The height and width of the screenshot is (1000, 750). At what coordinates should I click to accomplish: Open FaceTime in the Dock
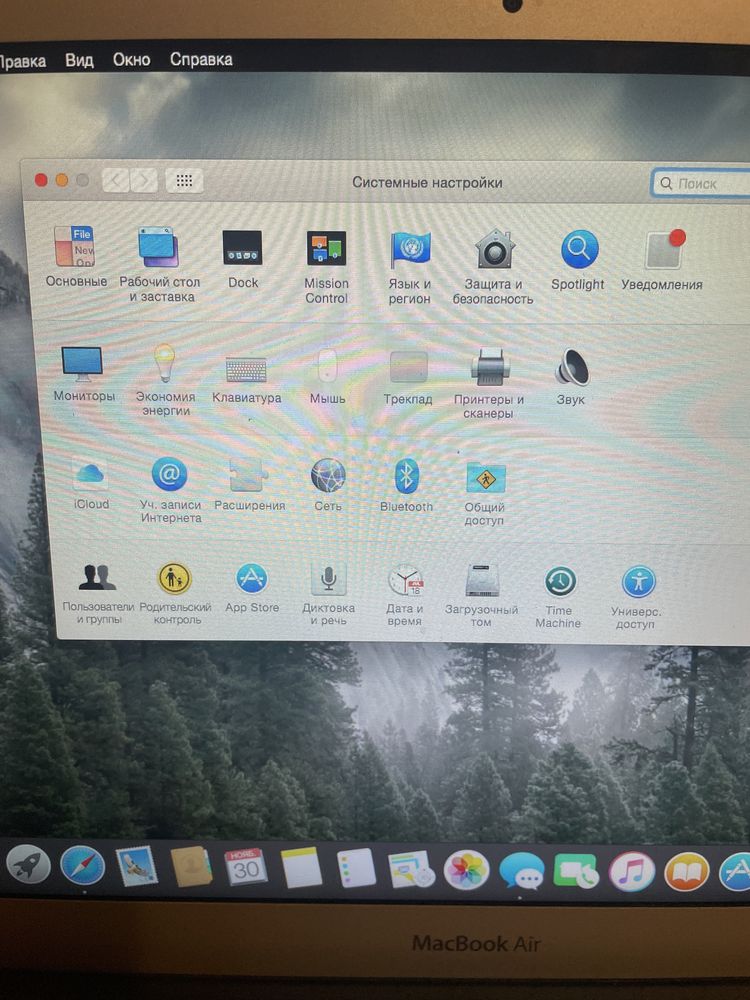(x=576, y=871)
